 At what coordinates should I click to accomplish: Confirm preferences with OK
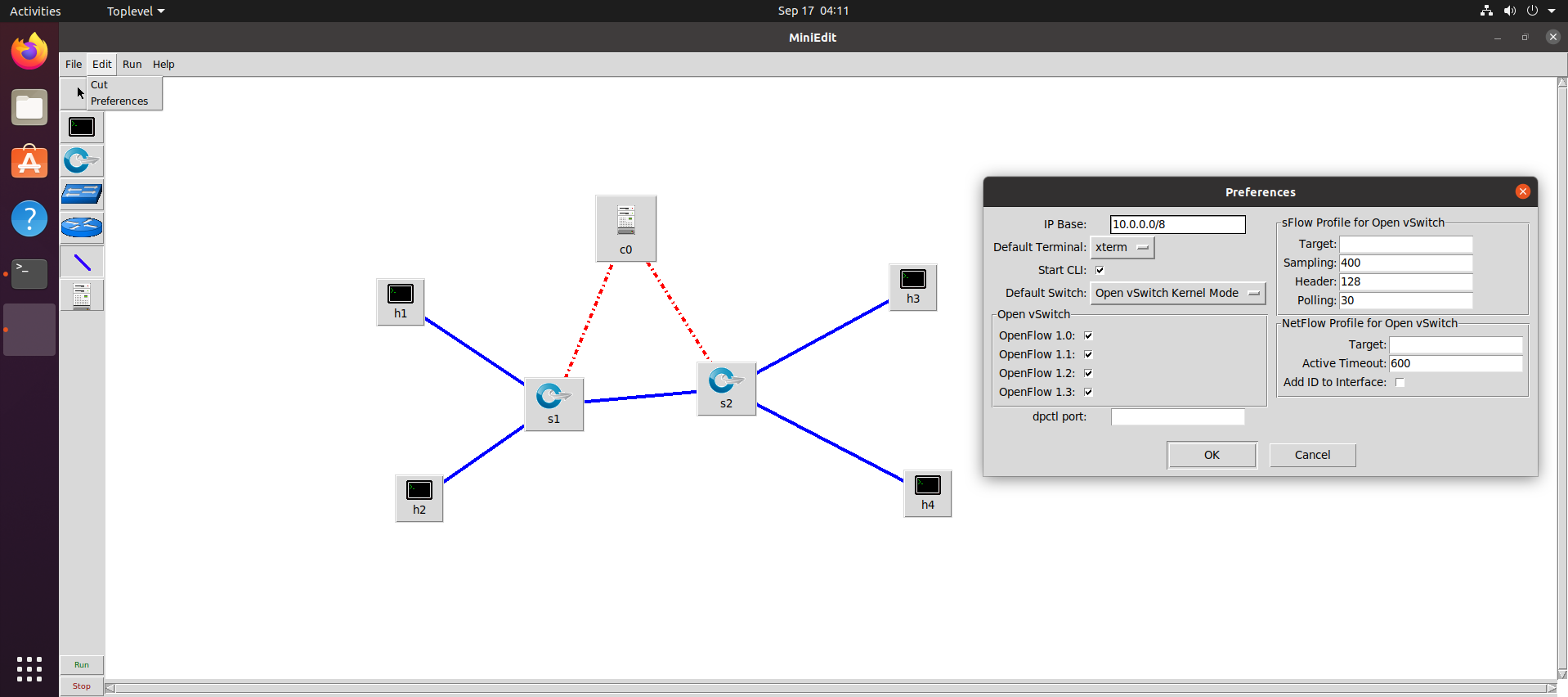(1212, 455)
